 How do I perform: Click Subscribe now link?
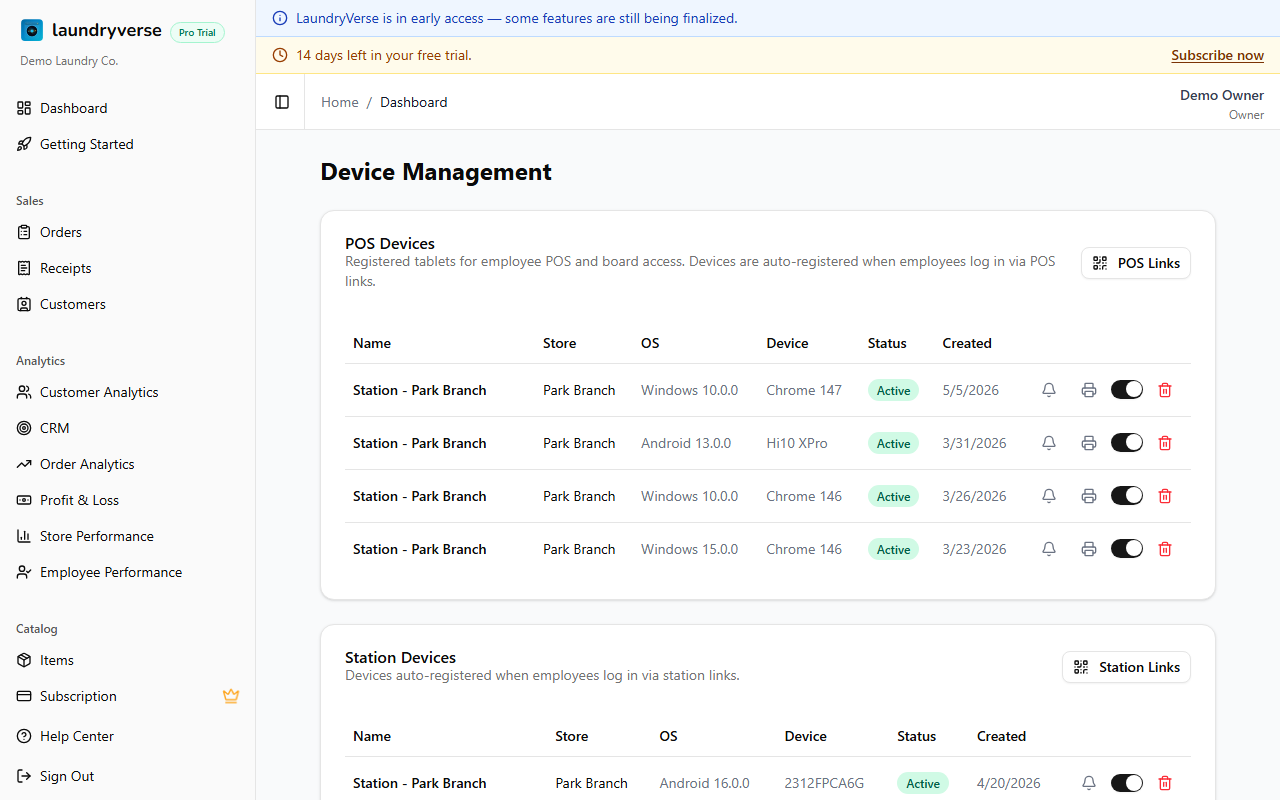tap(1217, 55)
